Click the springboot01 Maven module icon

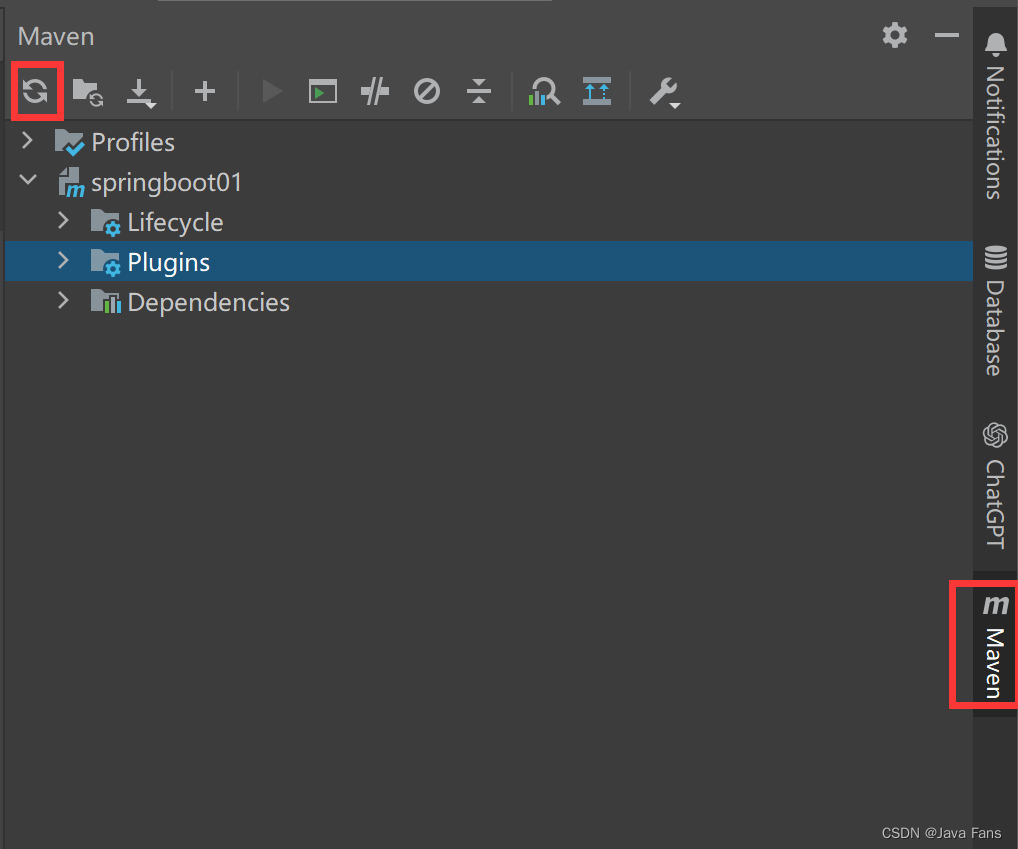[71, 182]
